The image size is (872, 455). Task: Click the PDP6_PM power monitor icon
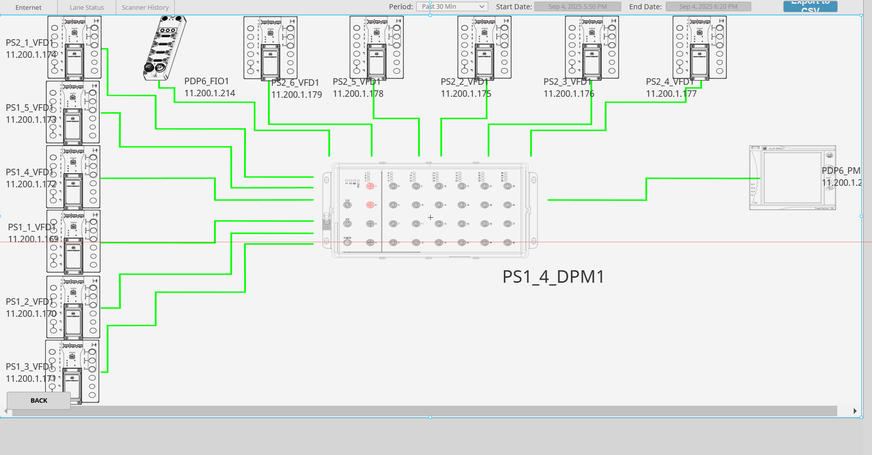[x=792, y=178]
